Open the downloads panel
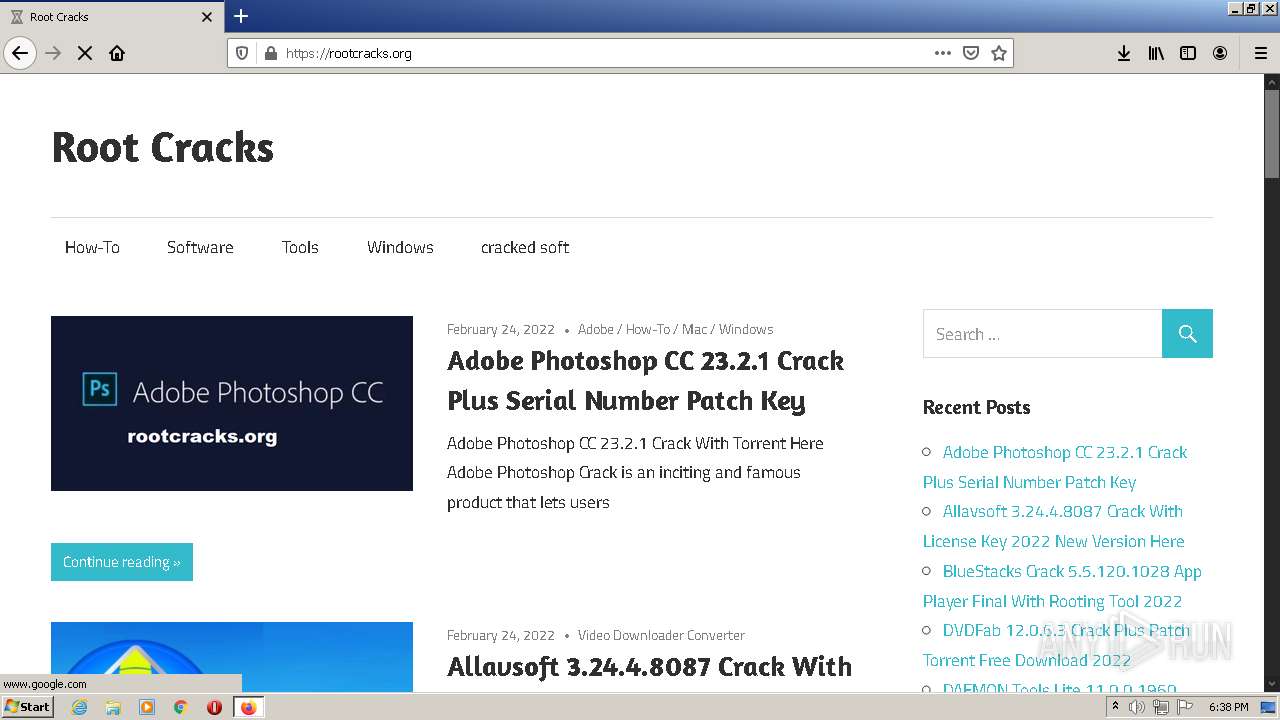Image resolution: width=1280 pixels, height=720 pixels. point(1124,53)
